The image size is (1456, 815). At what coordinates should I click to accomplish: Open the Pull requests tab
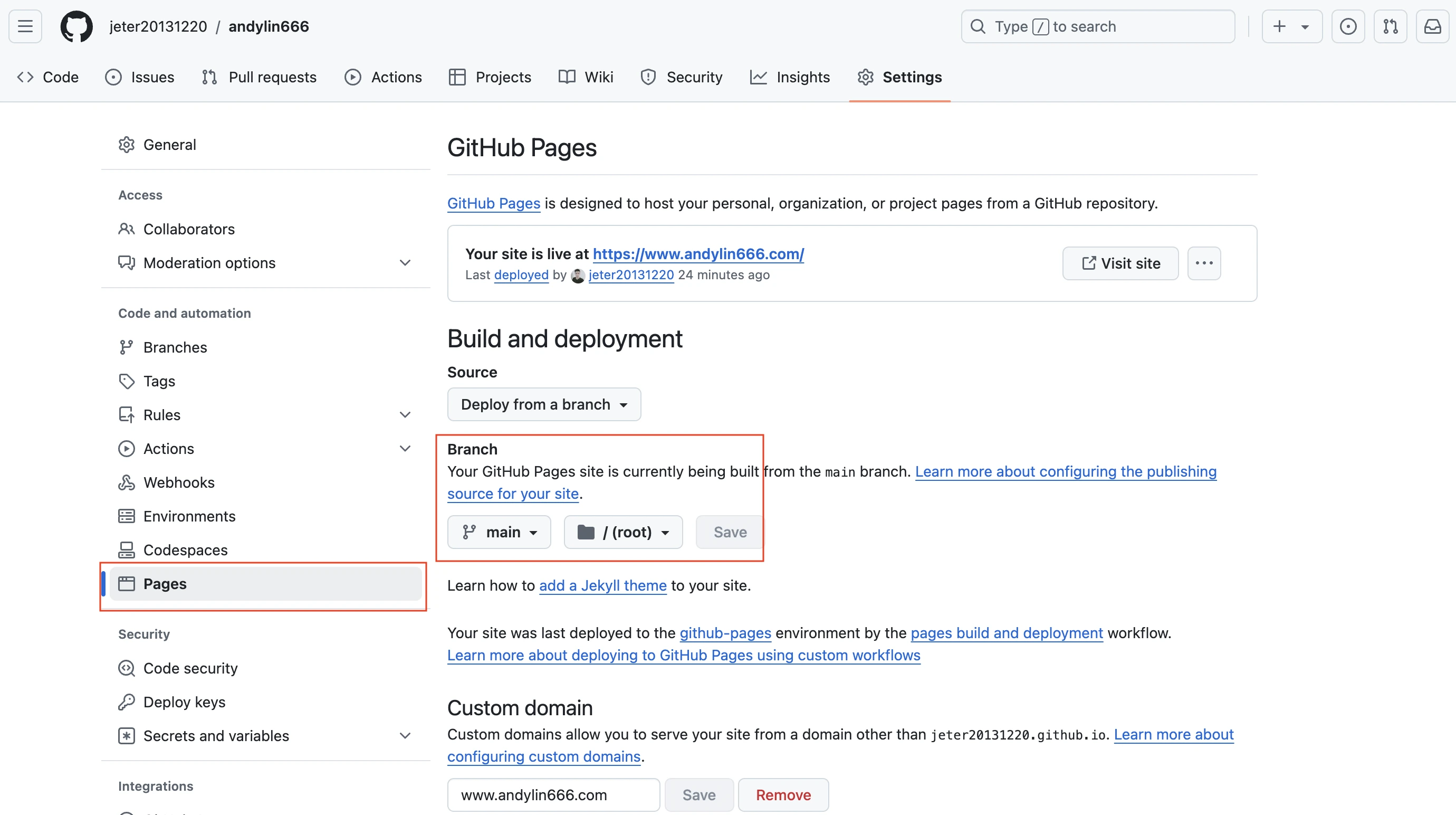tap(259, 78)
